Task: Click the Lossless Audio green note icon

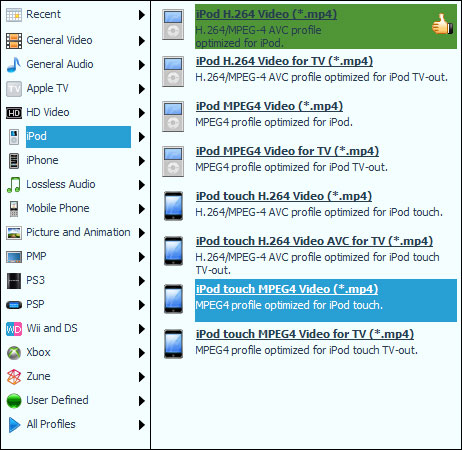Action: tap(14, 185)
